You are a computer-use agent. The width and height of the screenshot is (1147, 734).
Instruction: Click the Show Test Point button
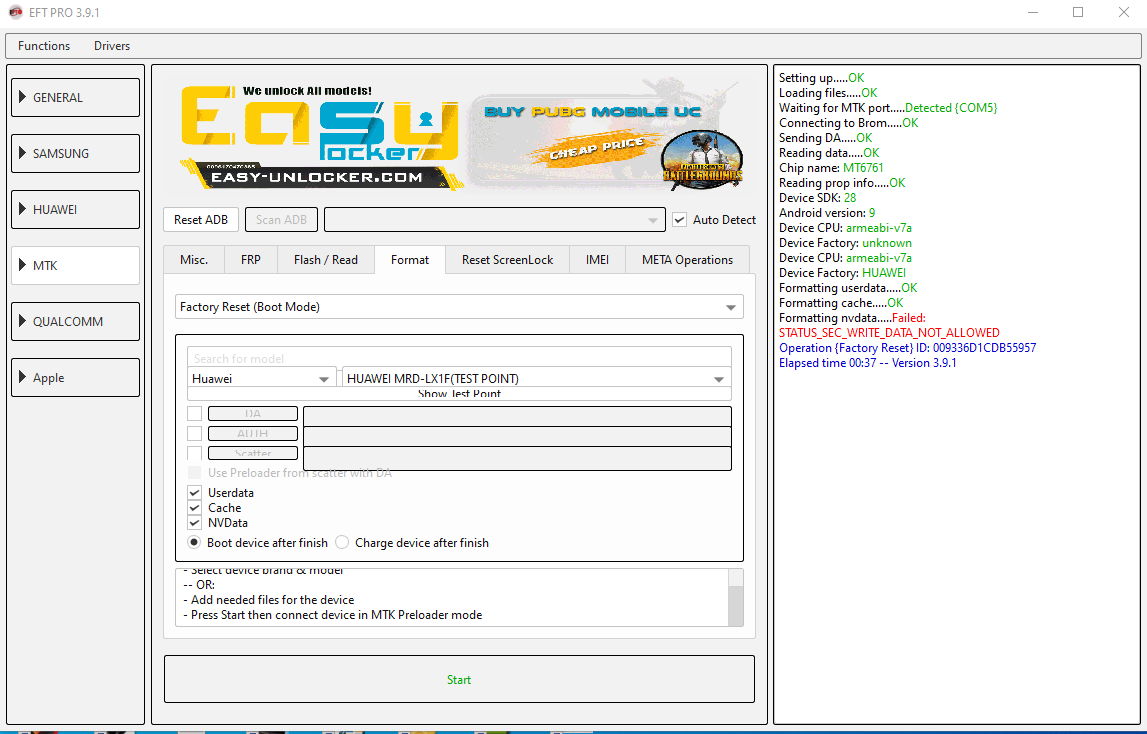(x=459, y=394)
